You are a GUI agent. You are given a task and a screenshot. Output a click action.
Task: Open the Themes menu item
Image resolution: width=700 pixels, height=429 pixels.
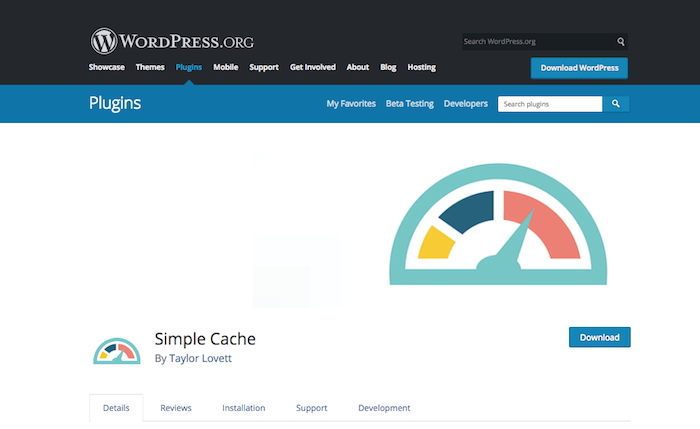coord(150,67)
